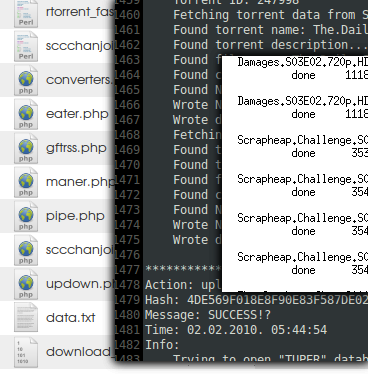Click the 'Time: 02.02.2010. 05:44:54' line

[x=236, y=330]
